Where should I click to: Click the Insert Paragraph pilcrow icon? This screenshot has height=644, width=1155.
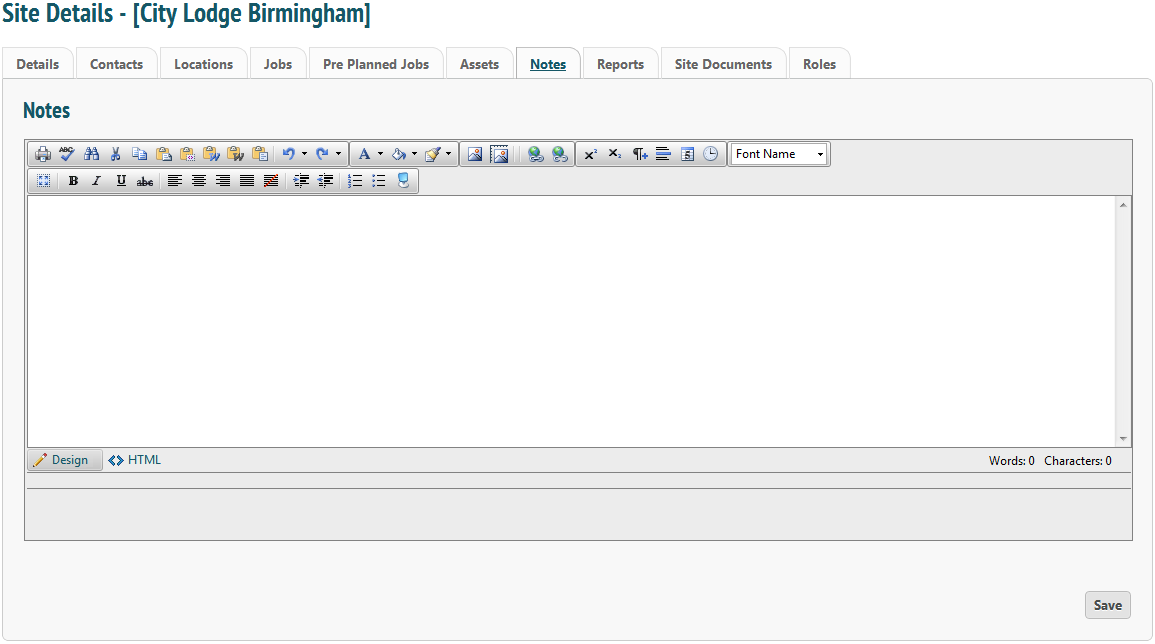click(639, 154)
